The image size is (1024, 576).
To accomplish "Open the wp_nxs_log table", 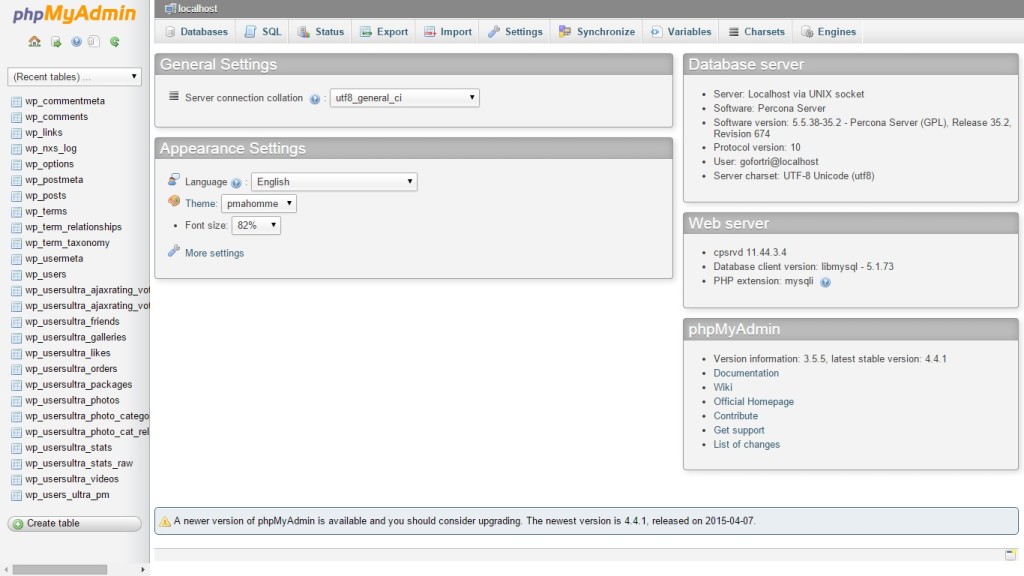I will (51, 148).
